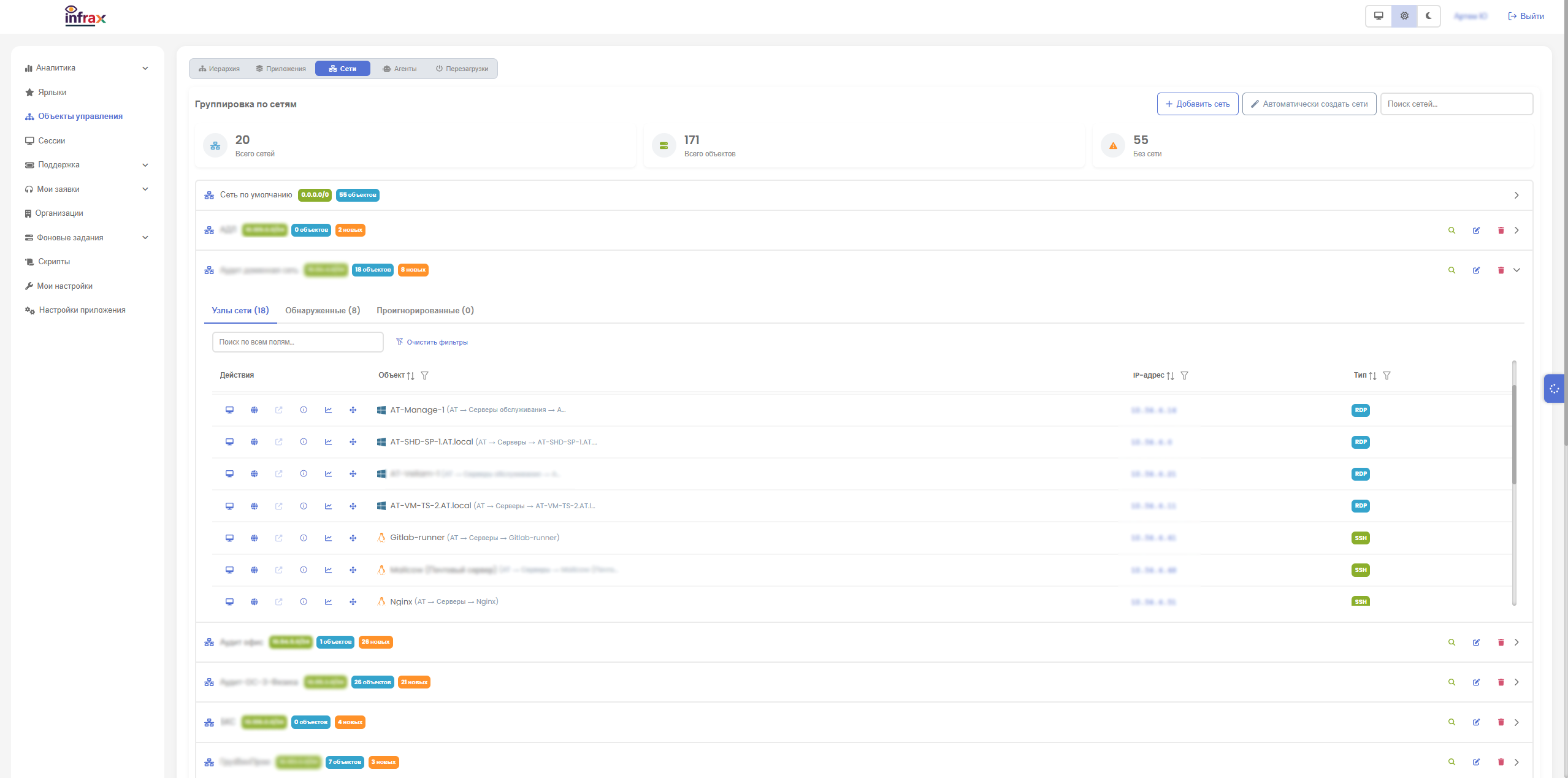
Task: Switch to system display theme
Action: pyautogui.click(x=1379, y=16)
